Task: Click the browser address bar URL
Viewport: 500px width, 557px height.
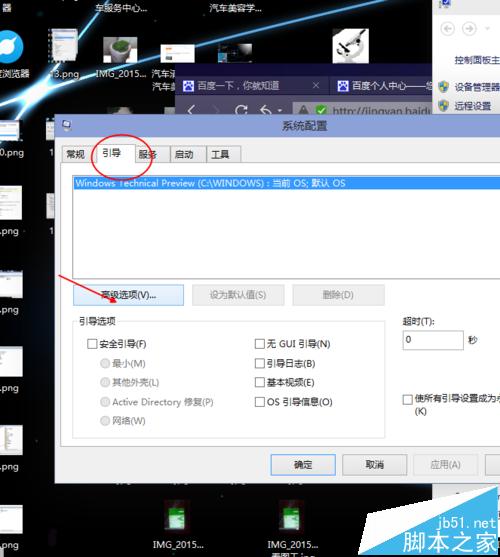Action: [381, 111]
